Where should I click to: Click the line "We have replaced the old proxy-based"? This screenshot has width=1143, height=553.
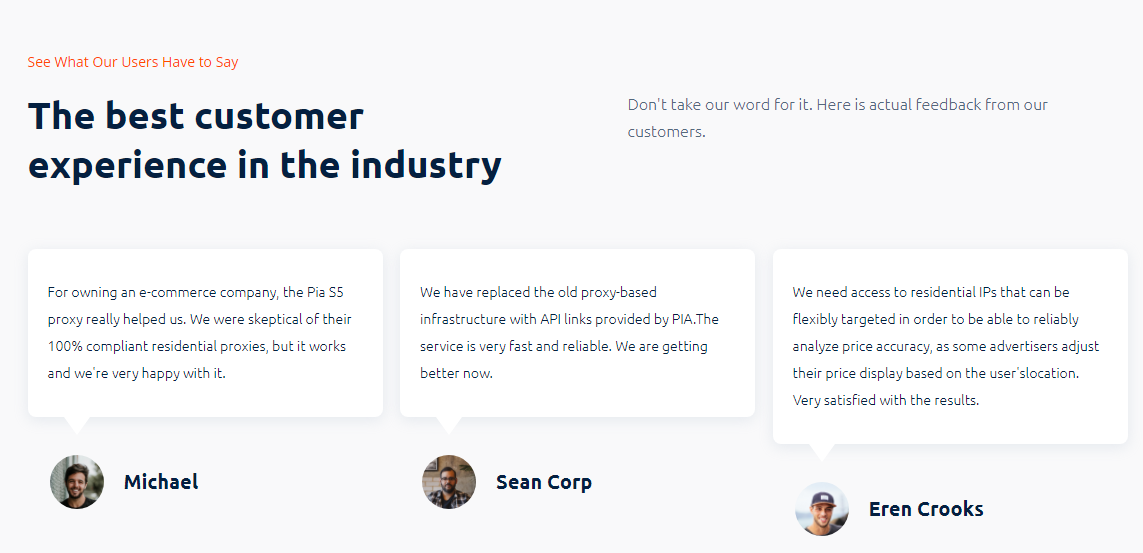(538, 292)
